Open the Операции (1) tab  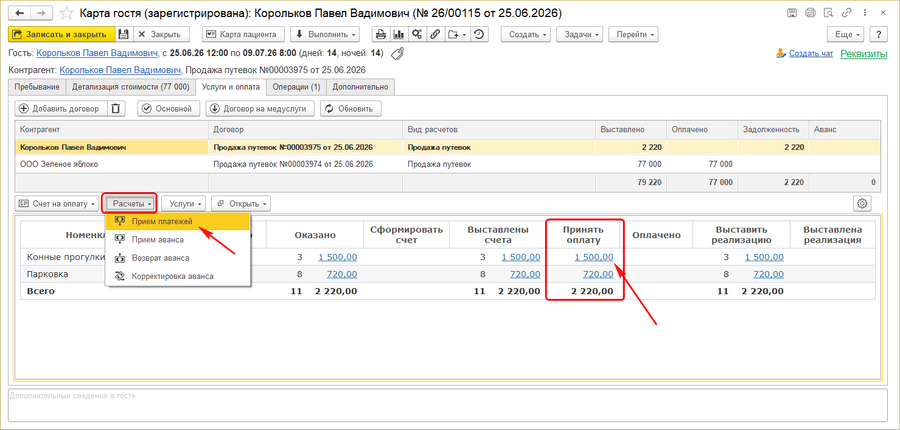pos(296,87)
